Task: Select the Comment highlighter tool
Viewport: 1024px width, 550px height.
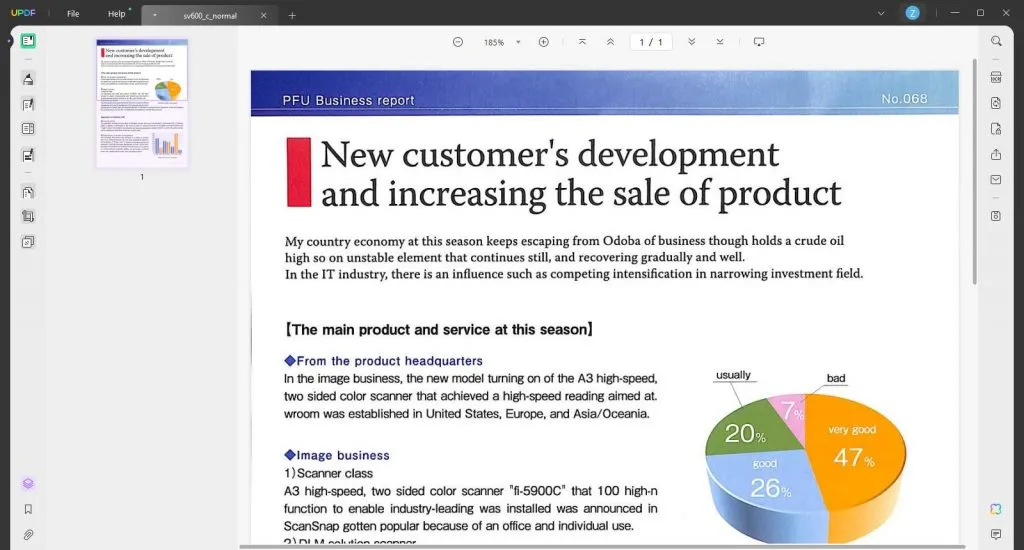Action: coord(27,79)
